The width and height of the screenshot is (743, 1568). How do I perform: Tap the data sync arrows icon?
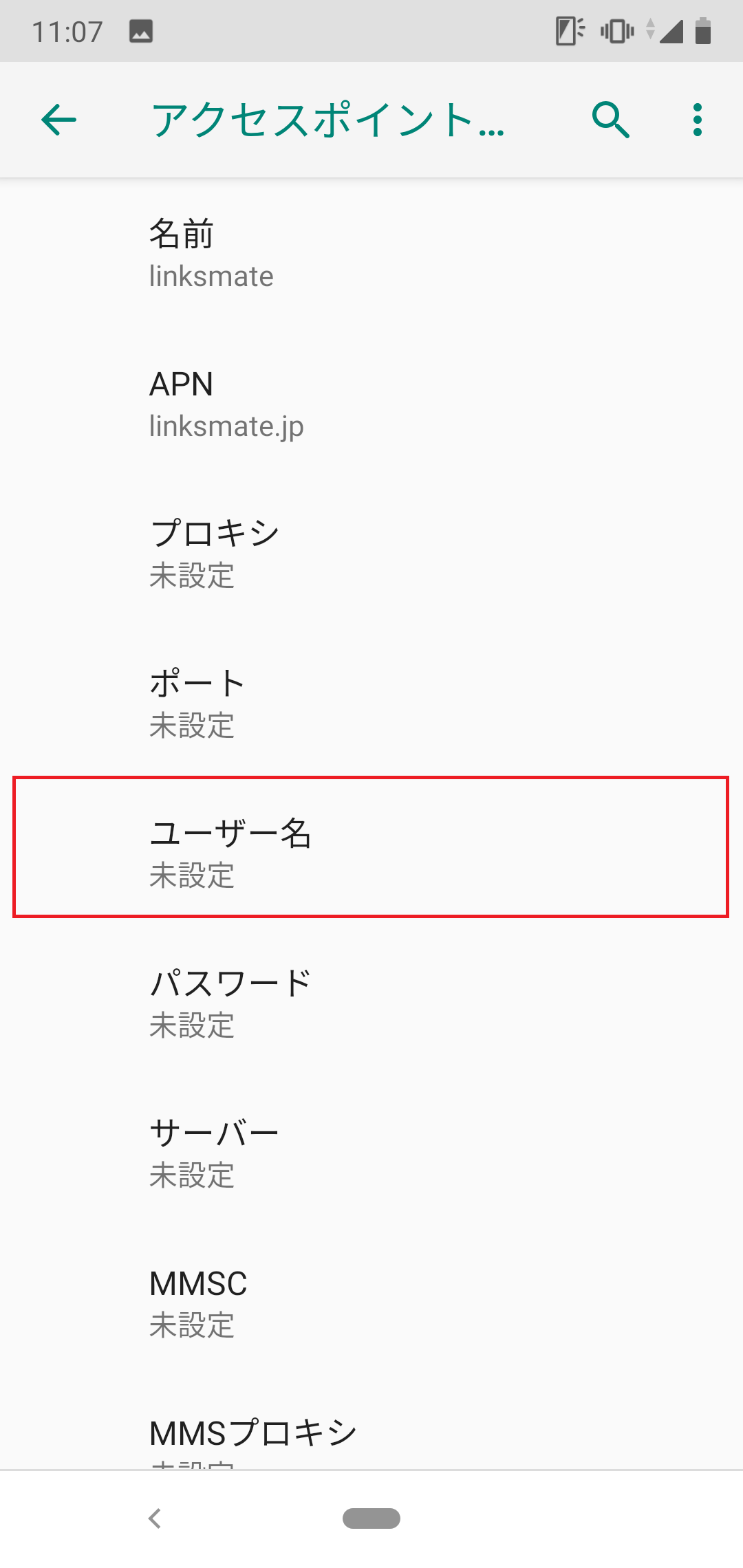click(x=650, y=30)
